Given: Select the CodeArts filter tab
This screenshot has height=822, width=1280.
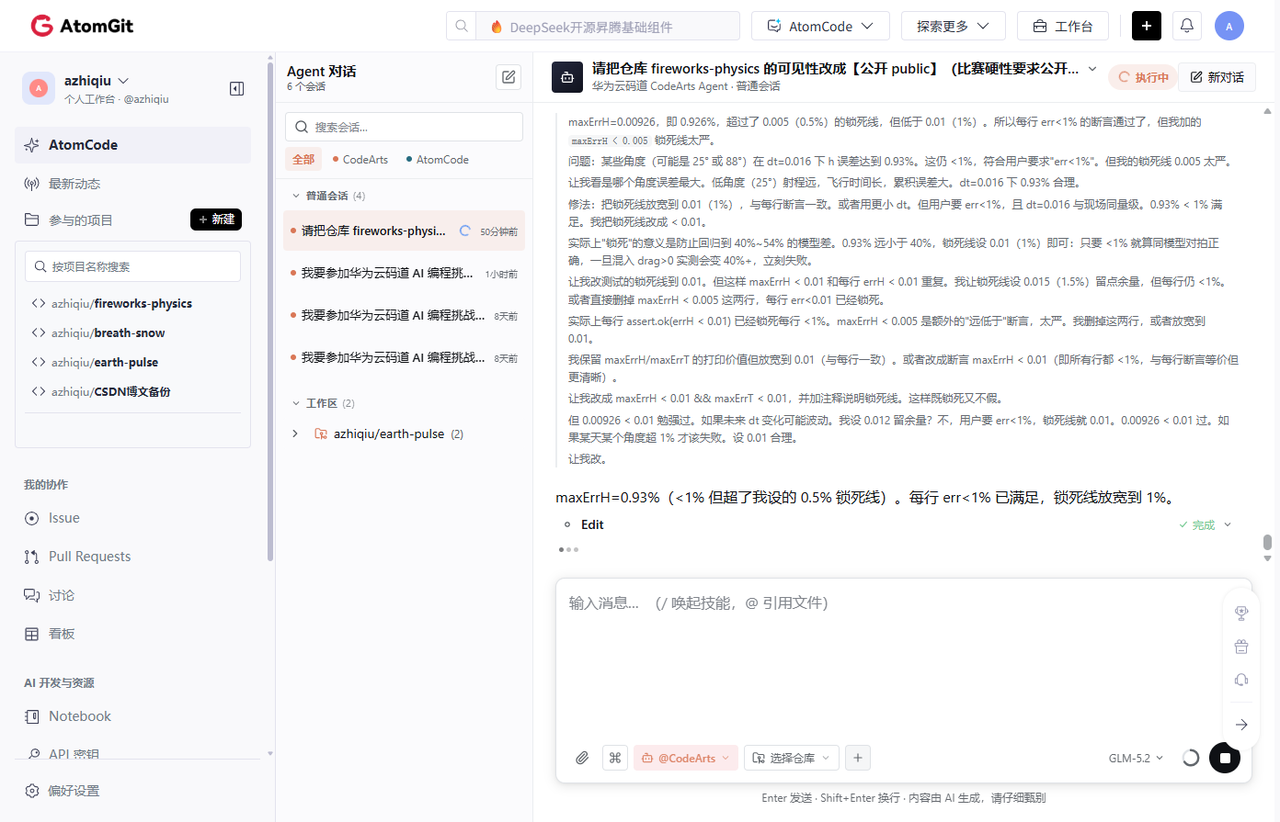Looking at the screenshot, I should tap(360, 160).
